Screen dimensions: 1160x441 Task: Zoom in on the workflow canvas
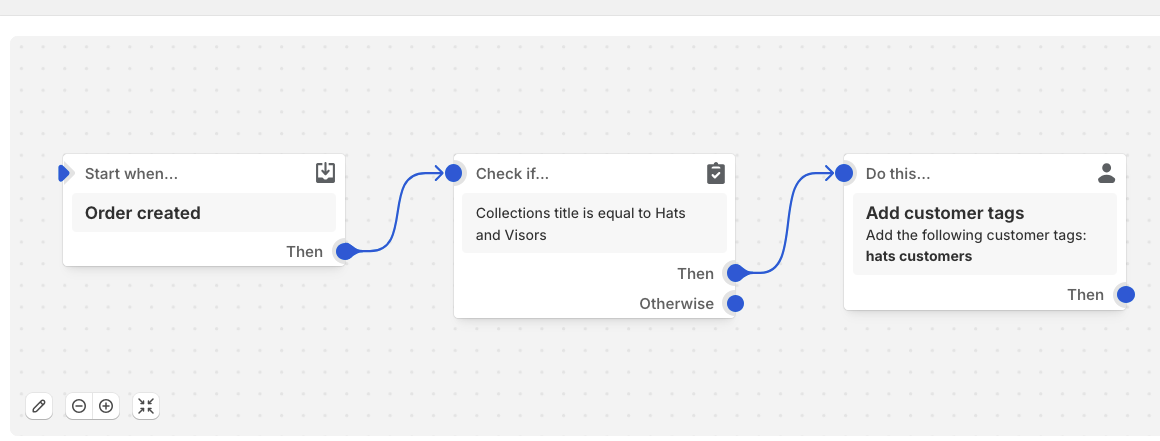click(106, 406)
